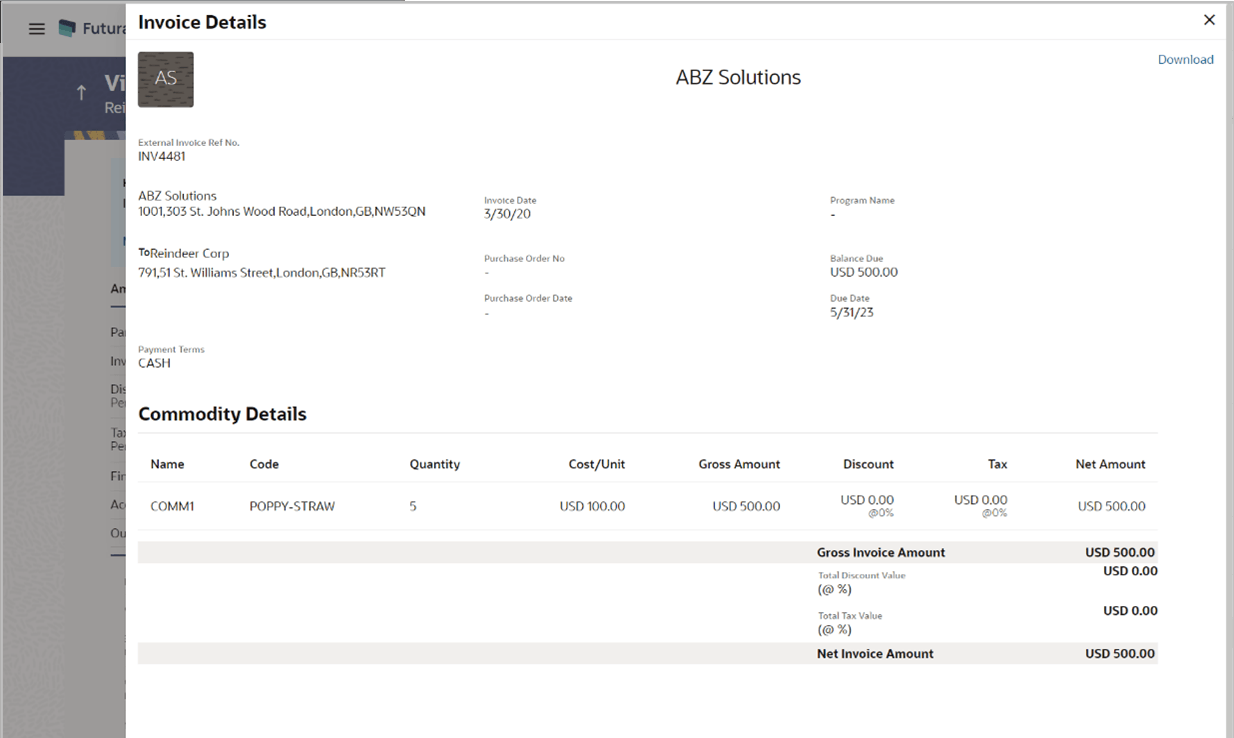Image resolution: width=1234 pixels, height=738 pixels.
Task: Click Total Tax Value label
Action: pyautogui.click(x=850, y=616)
